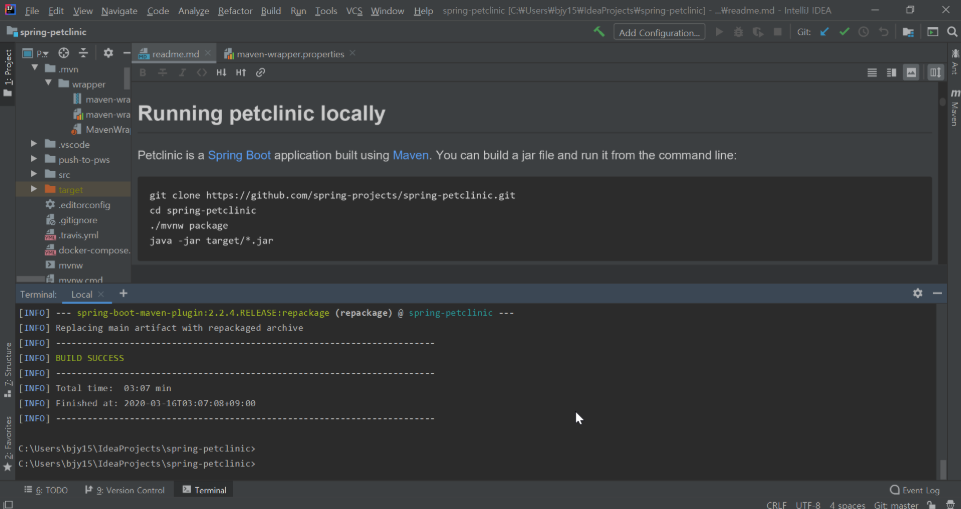Viewport: 961px width, 509px height.
Task: Click the locate/scroll-from-source target icon in Project panel
Action: click(64, 53)
